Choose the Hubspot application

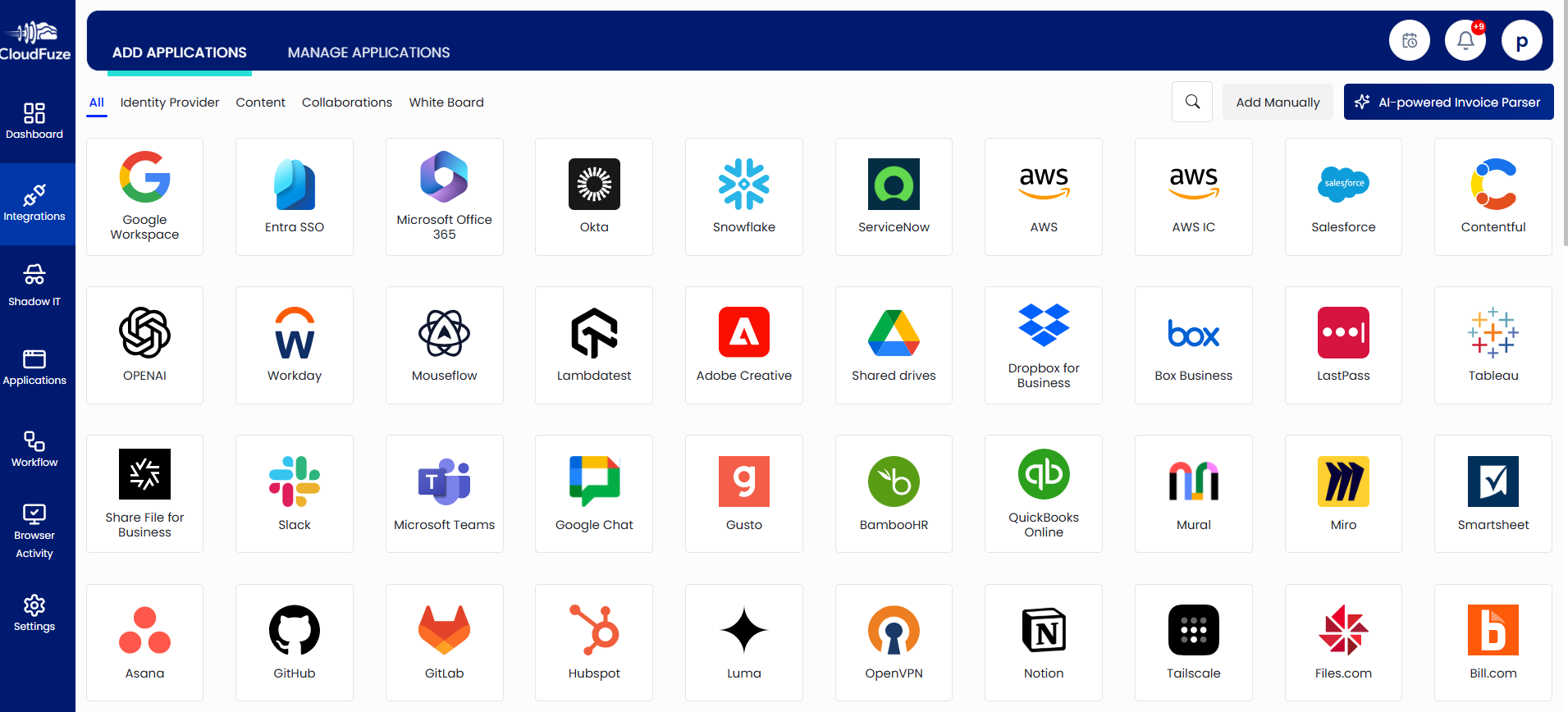click(594, 642)
